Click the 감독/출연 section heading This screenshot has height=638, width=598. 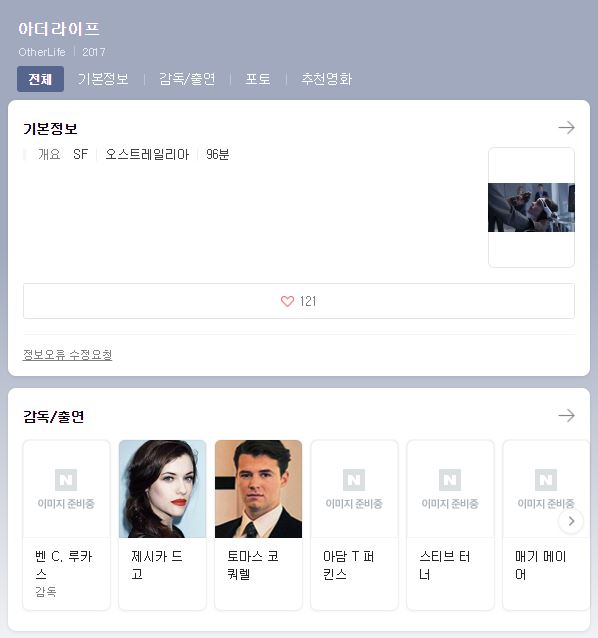tap(54, 417)
